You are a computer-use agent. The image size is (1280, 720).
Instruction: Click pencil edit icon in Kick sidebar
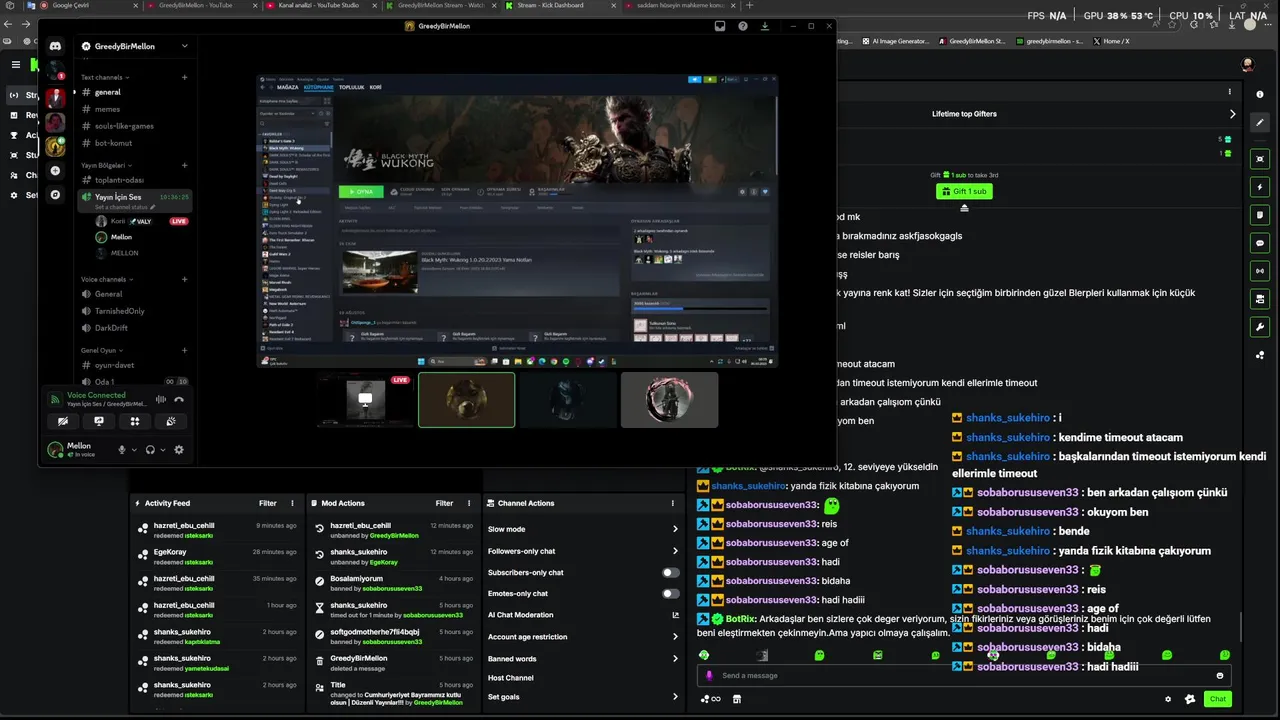[x=1260, y=122]
